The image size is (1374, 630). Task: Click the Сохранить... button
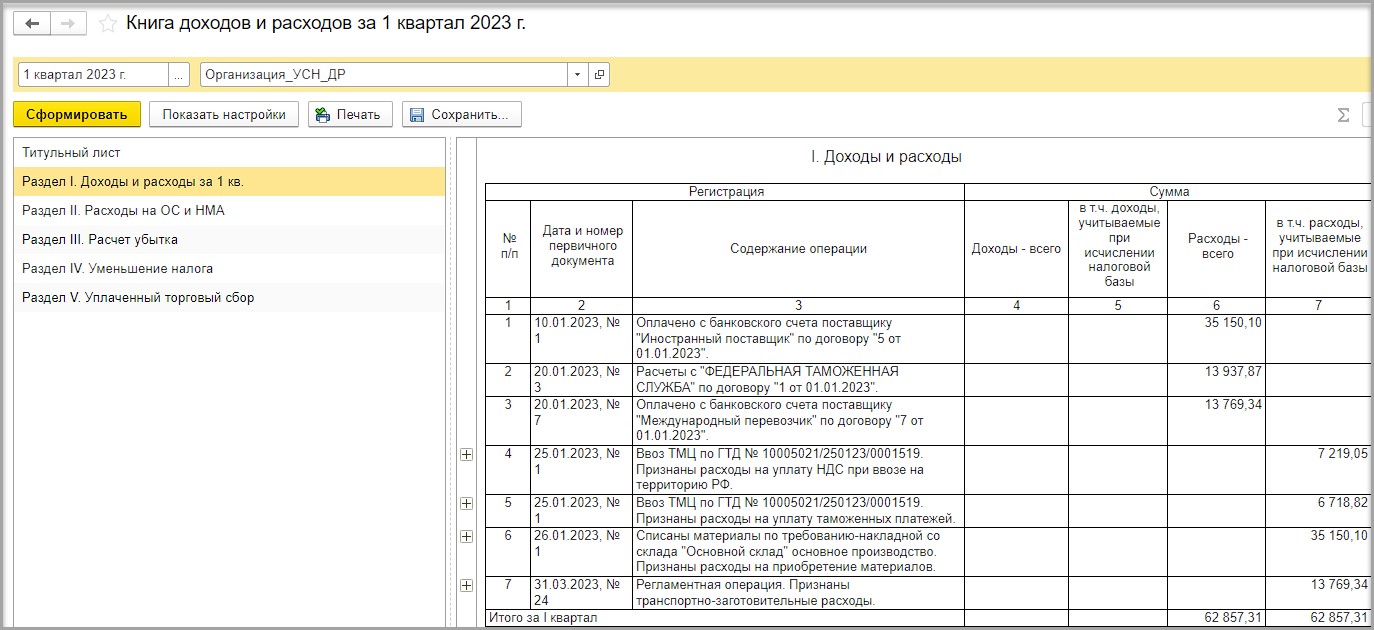coord(461,115)
